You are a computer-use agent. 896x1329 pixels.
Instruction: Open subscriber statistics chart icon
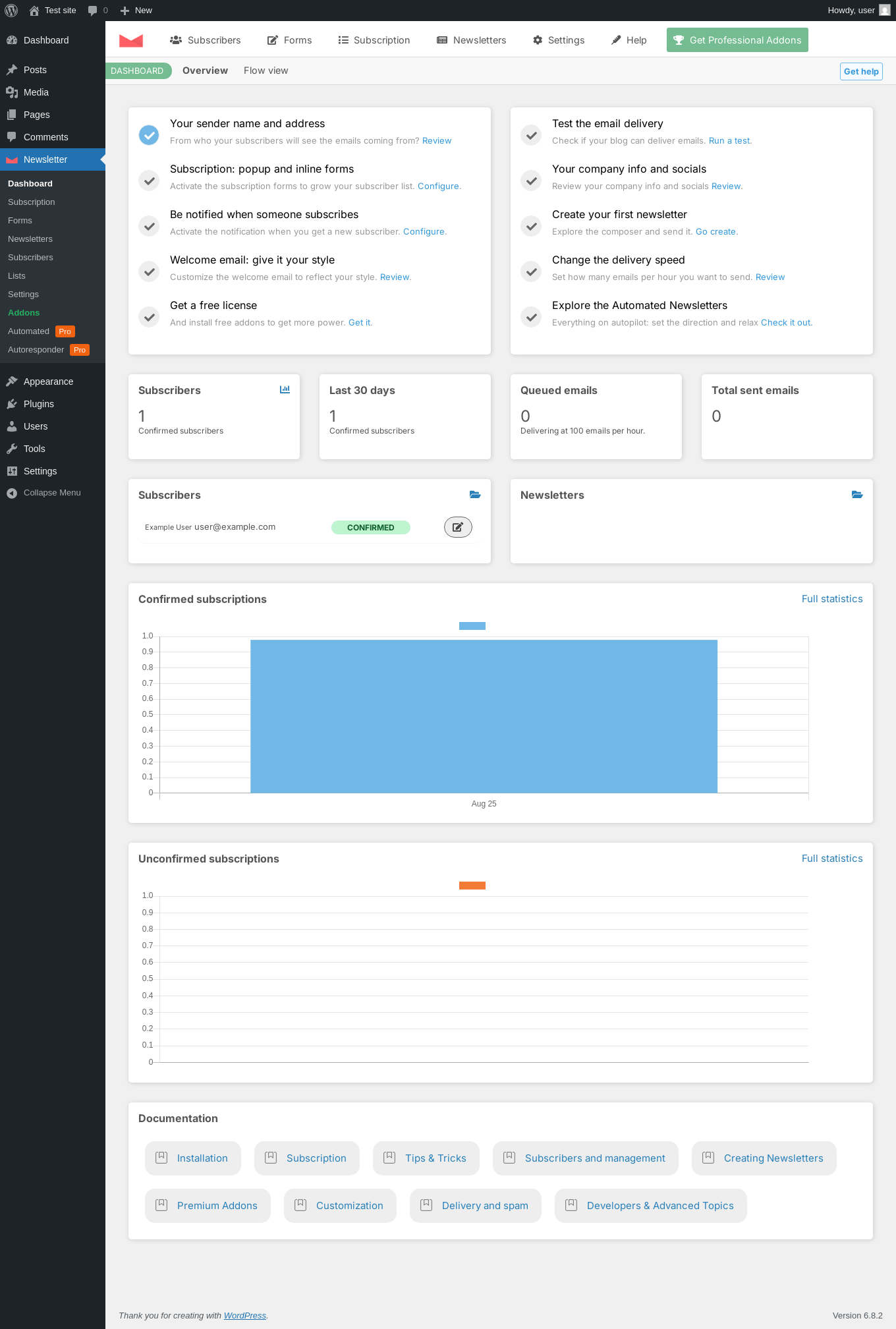[x=285, y=389]
